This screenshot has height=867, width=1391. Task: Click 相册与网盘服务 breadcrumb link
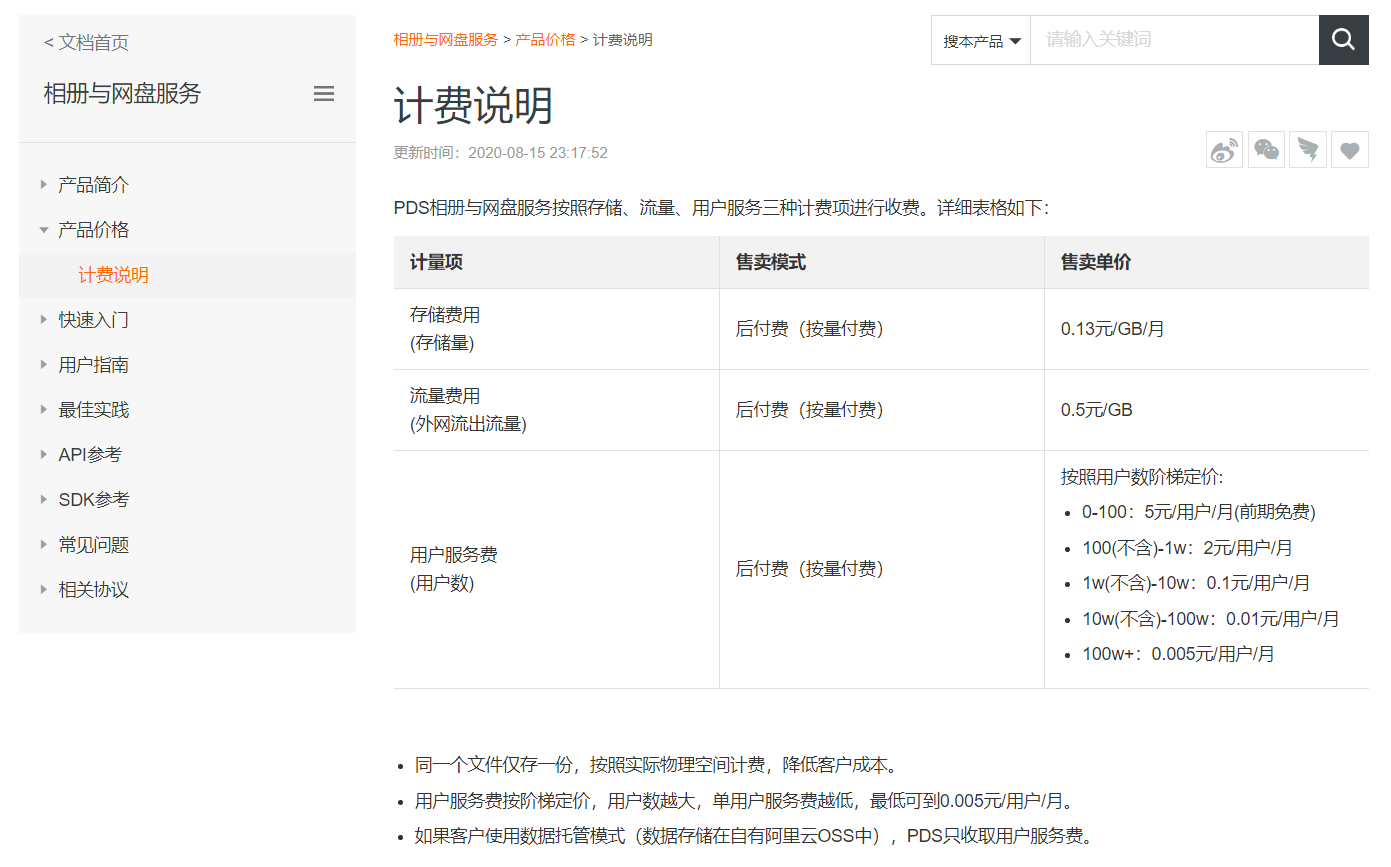(x=445, y=40)
